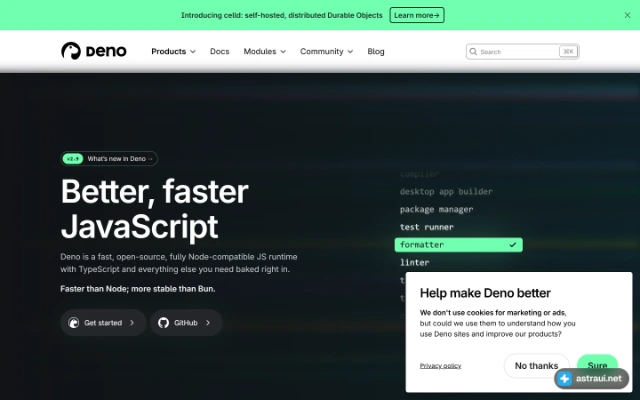Click the checkmark on formatter row
640x400 pixels.
(513, 245)
